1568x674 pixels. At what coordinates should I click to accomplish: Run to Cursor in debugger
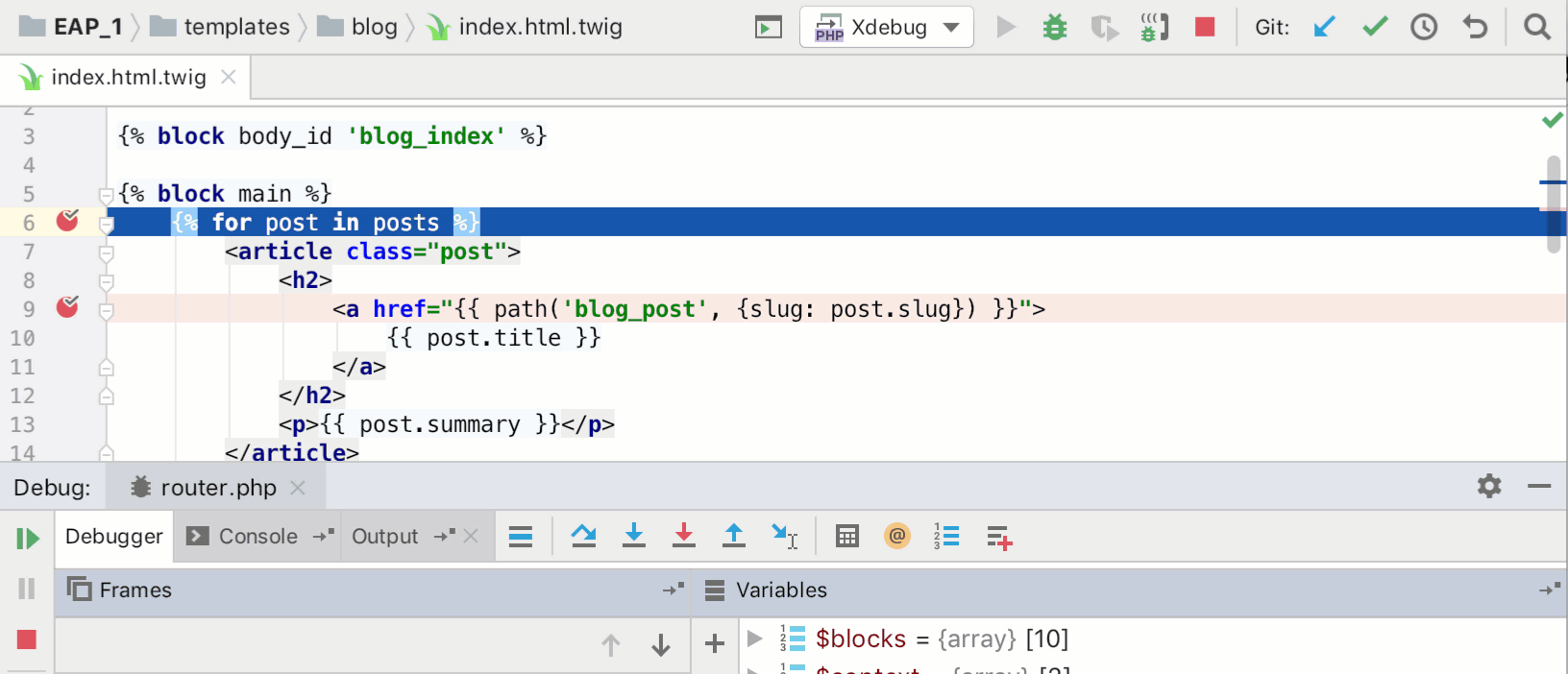click(x=784, y=536)
